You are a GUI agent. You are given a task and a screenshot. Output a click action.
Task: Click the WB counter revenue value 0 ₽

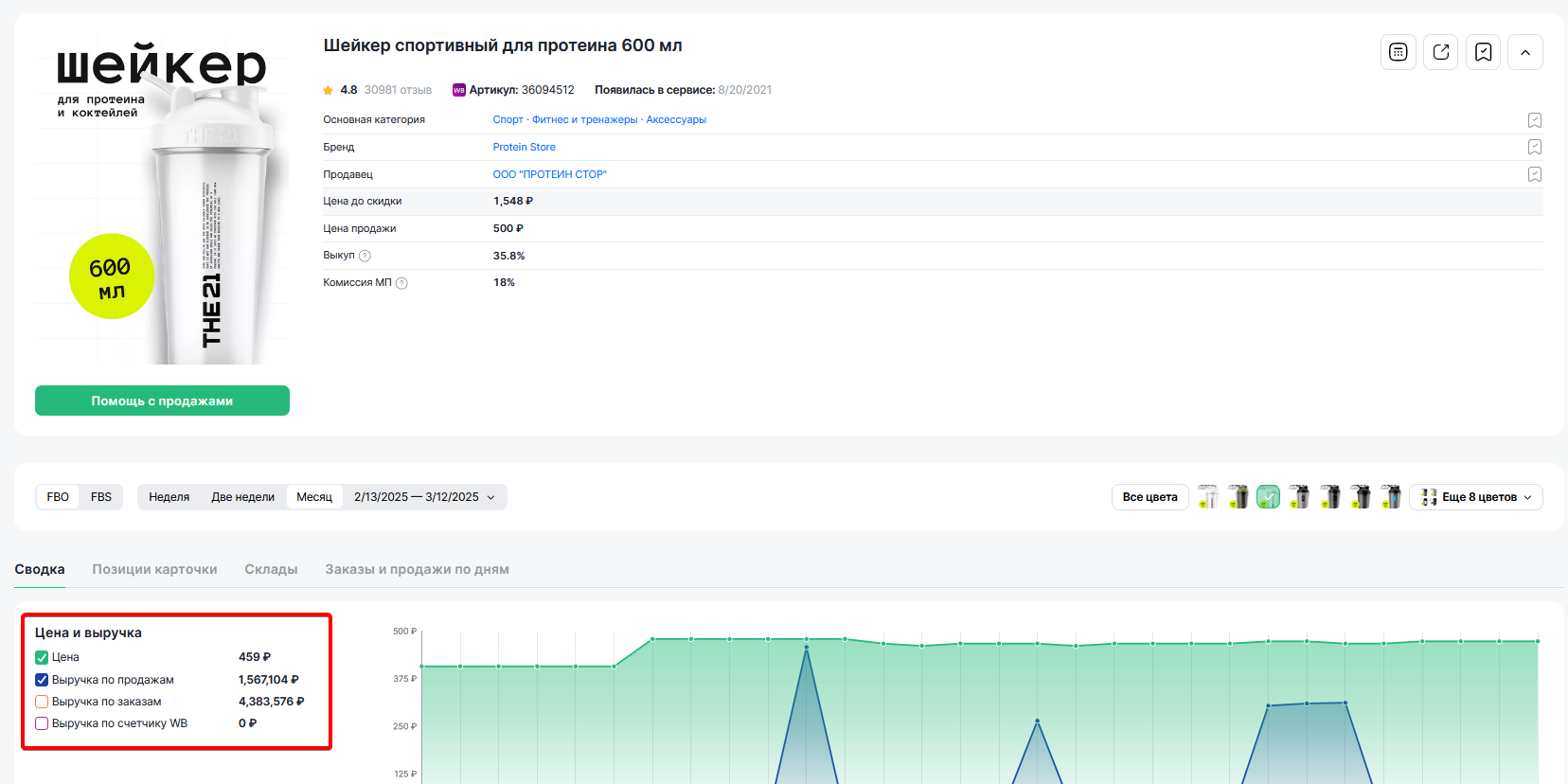[248, 723]
